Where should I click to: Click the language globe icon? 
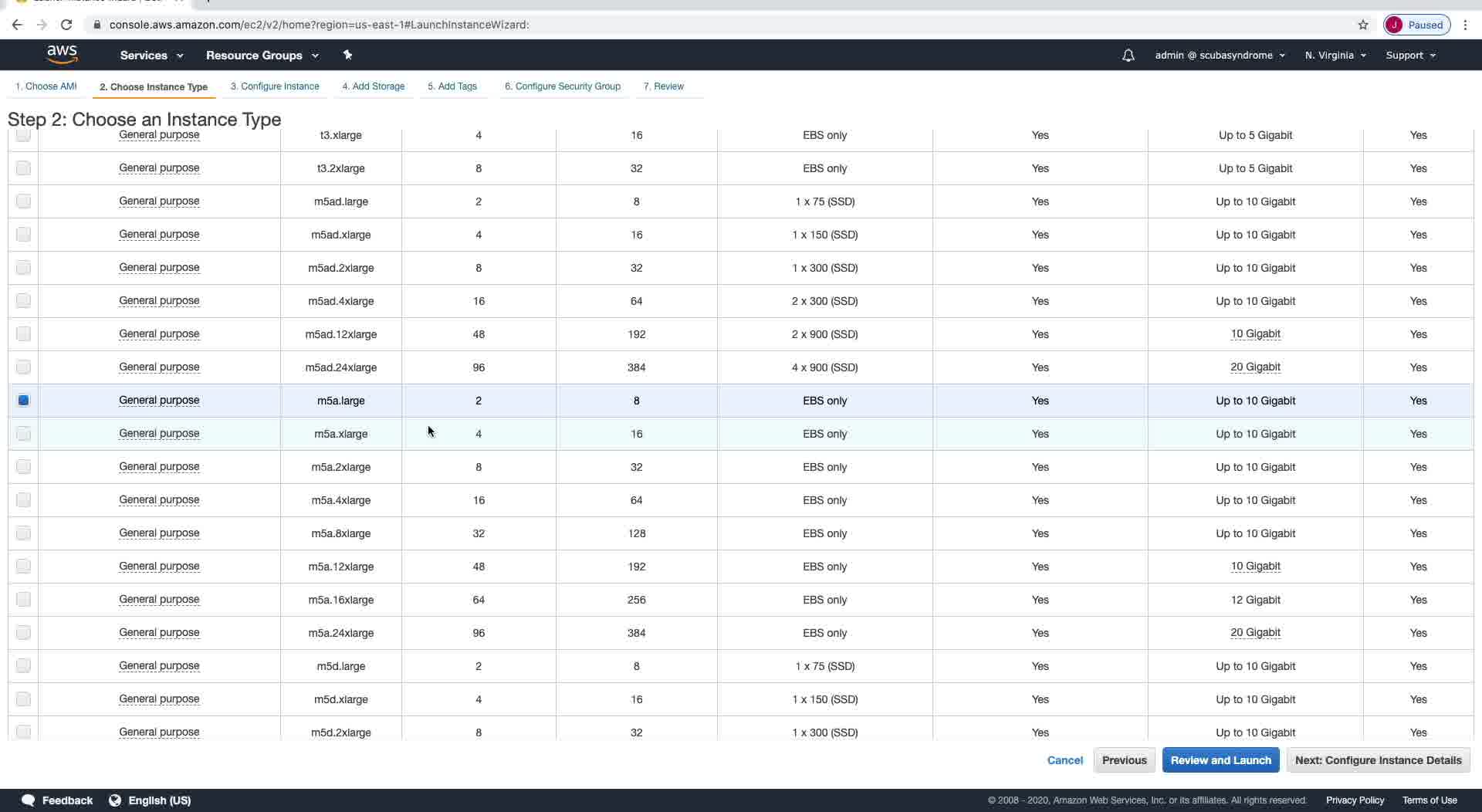tap(115, 800)
